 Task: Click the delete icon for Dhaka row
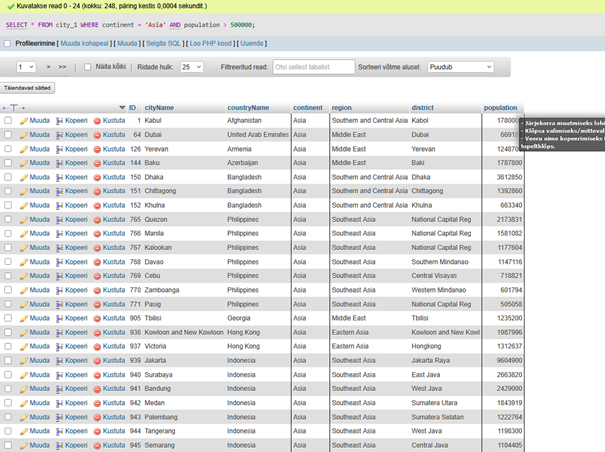pos(97,176)
